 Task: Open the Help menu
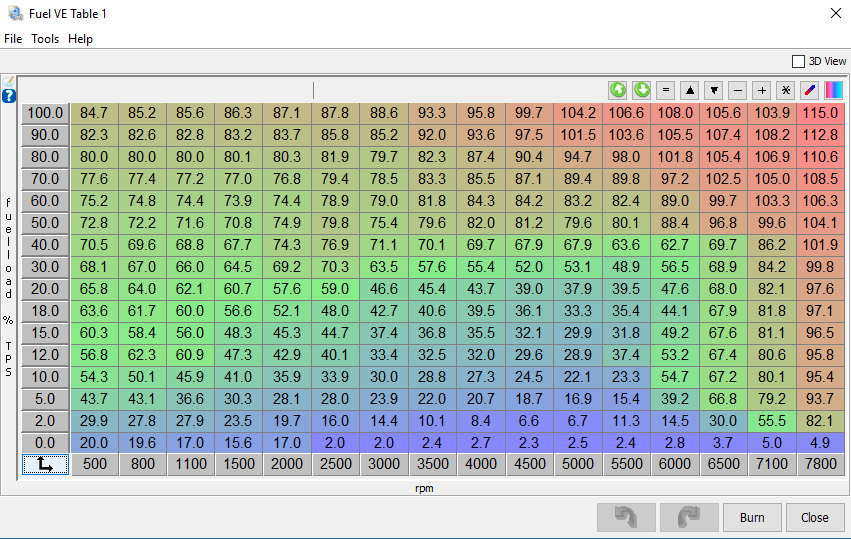pos(80,39)
